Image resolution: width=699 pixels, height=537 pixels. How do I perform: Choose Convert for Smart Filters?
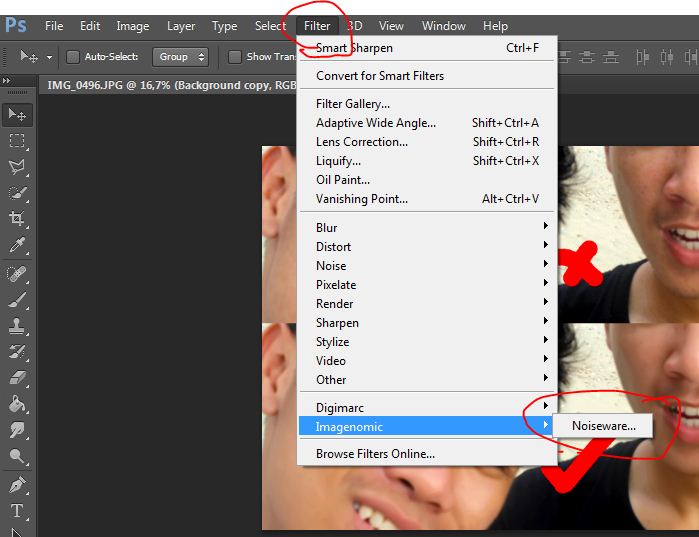point(428,76)
